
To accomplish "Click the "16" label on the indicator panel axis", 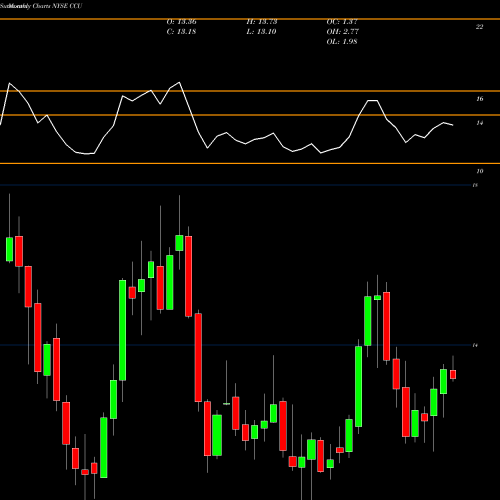I will coord(479,99).
